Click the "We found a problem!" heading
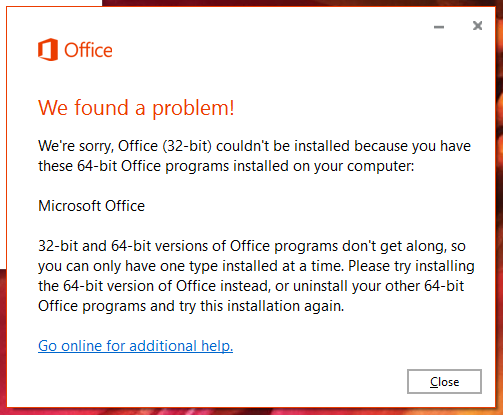503x415 pixels. click(x=136, y=108)
